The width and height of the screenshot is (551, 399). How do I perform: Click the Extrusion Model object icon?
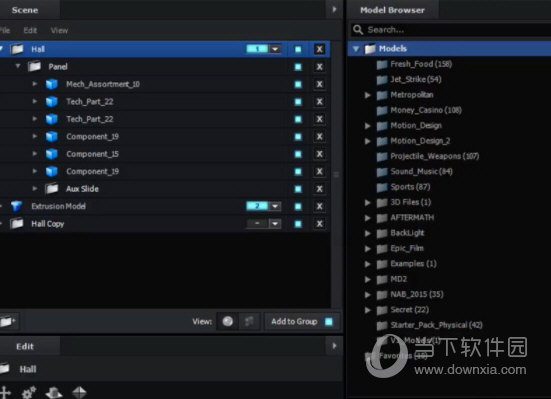[16, 206]
